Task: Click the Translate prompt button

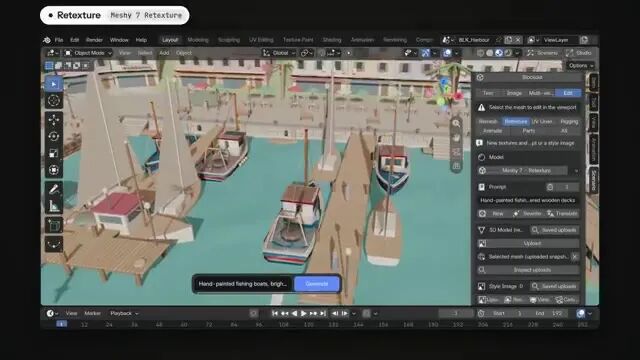Action: [562, 213]
